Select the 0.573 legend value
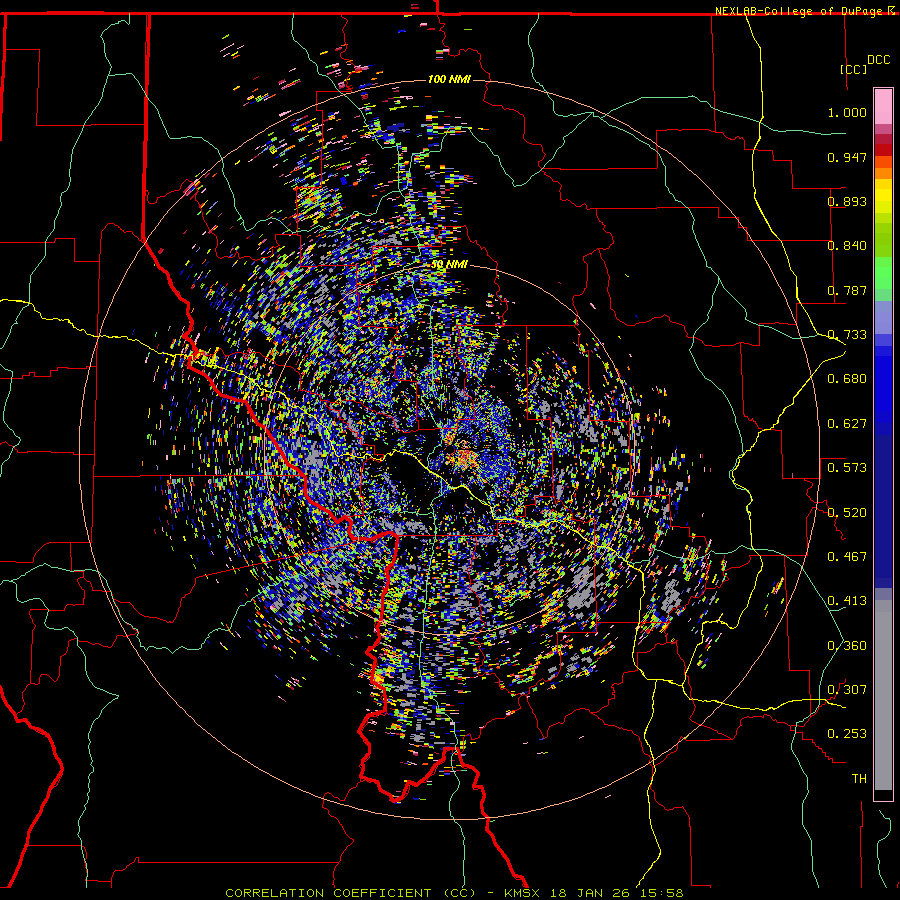The image size is (900, 900). [847, 467]
